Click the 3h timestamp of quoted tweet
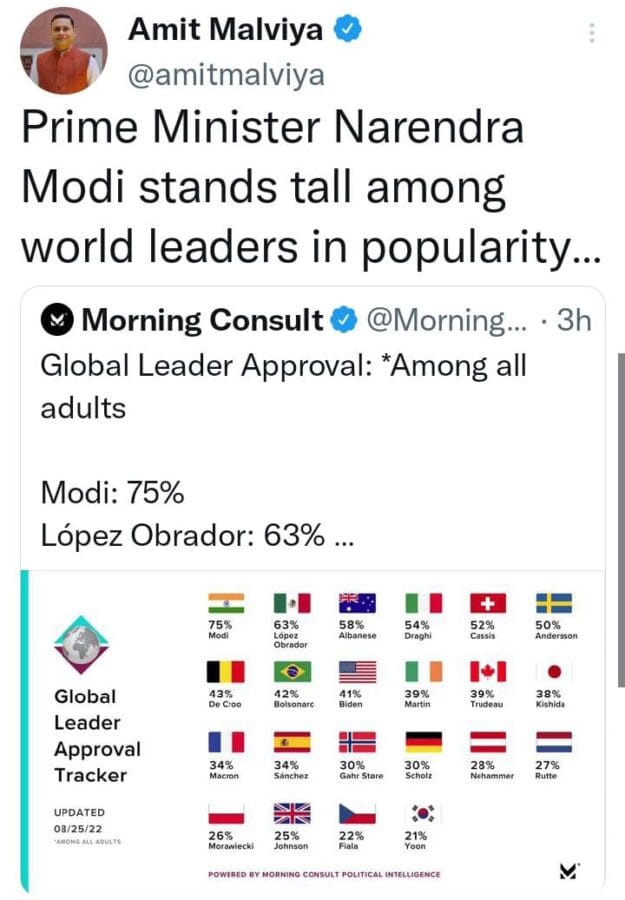 tap(574, 320)
